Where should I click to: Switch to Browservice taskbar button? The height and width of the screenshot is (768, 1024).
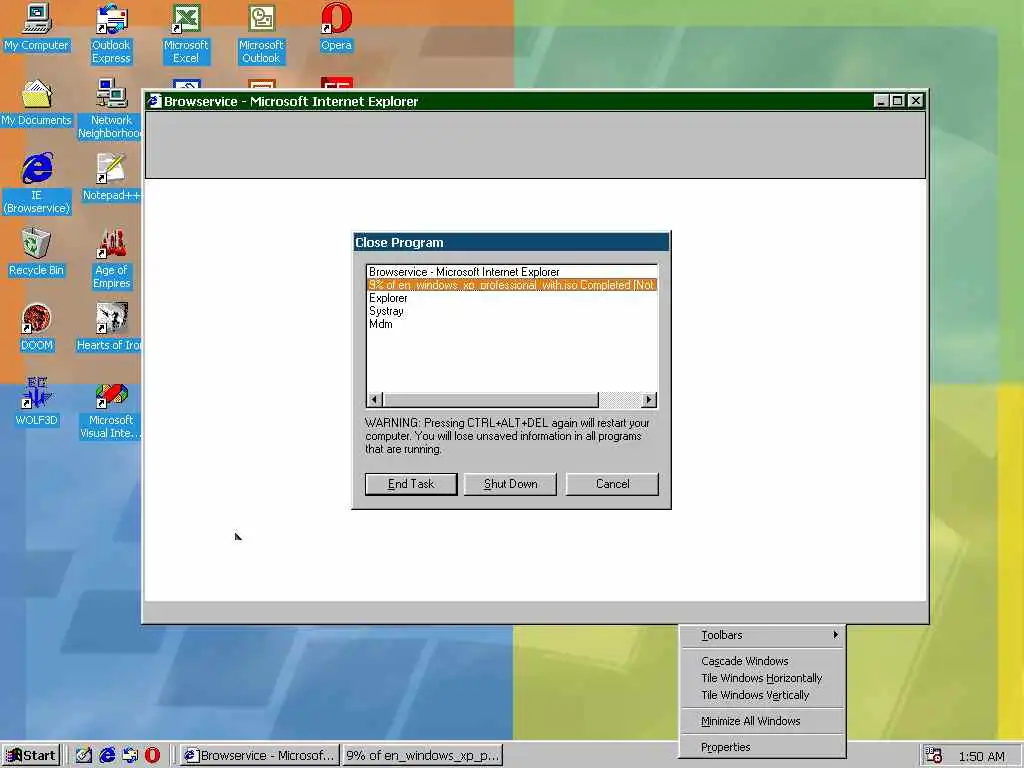(260, 756)
